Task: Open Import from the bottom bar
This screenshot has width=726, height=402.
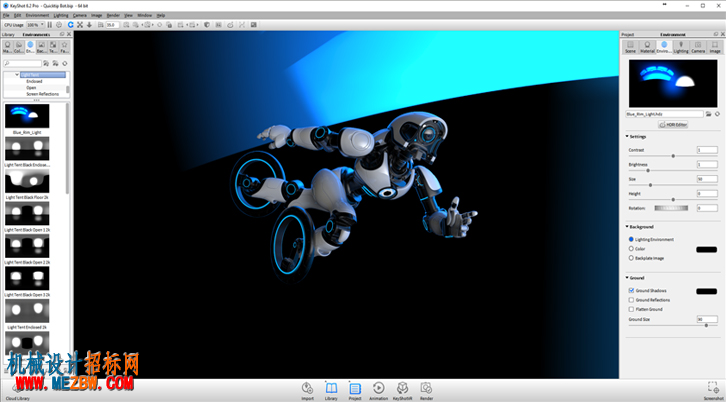Action: (307, 390)
